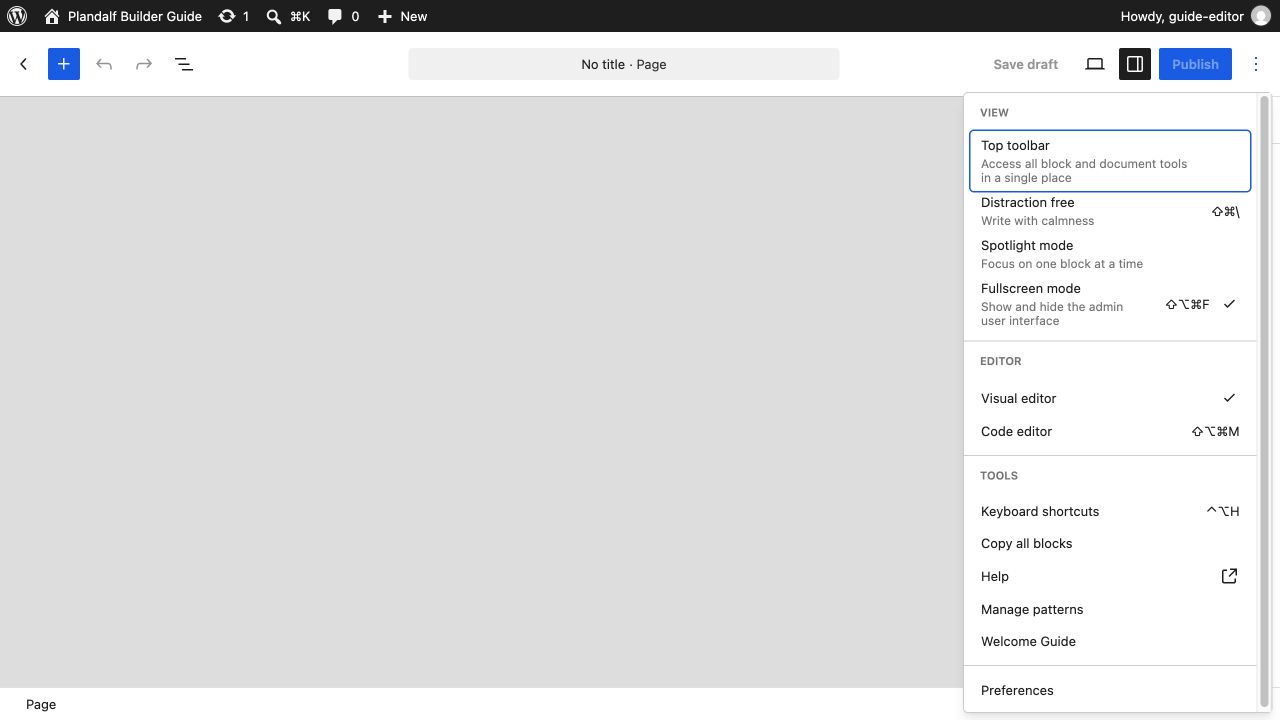
Task: Open Keyboard shortcuts
Action: [x=1110, y=511]
